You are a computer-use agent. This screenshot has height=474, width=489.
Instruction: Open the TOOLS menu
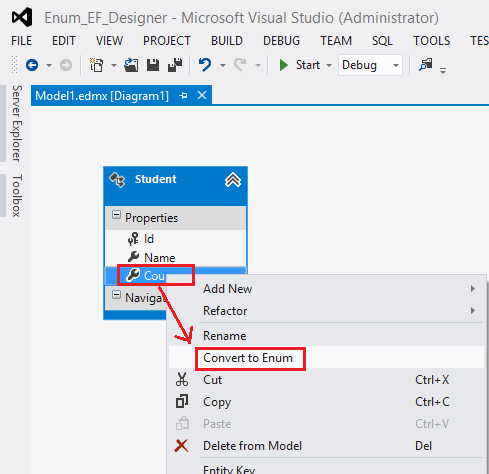point(432,41)
